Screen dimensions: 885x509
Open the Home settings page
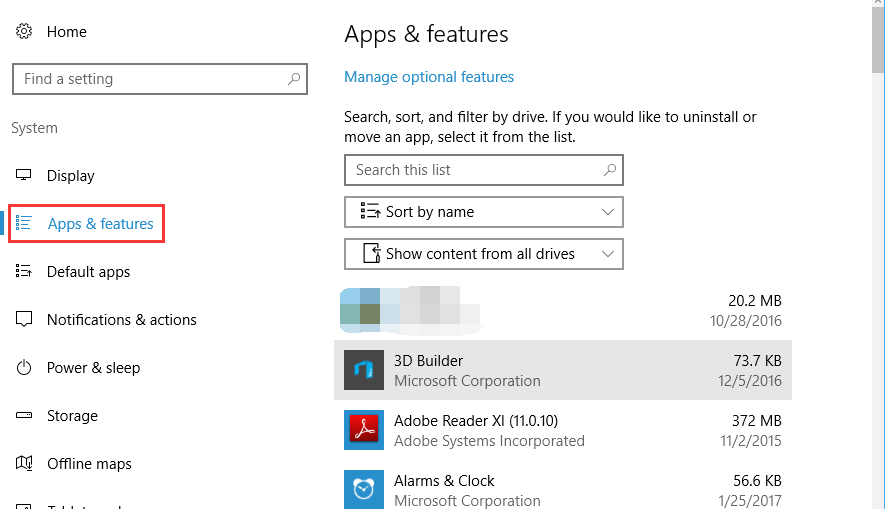click(67, 32)
